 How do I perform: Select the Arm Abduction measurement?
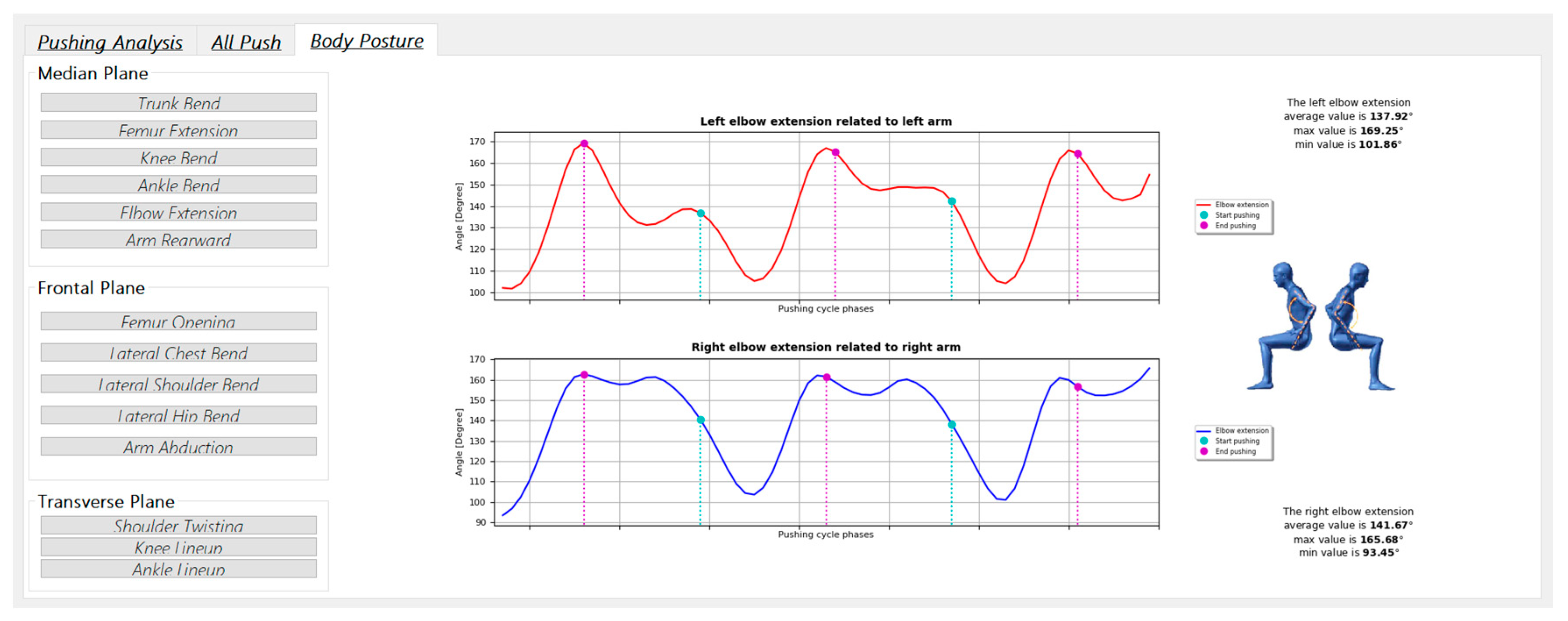(178, 447)
